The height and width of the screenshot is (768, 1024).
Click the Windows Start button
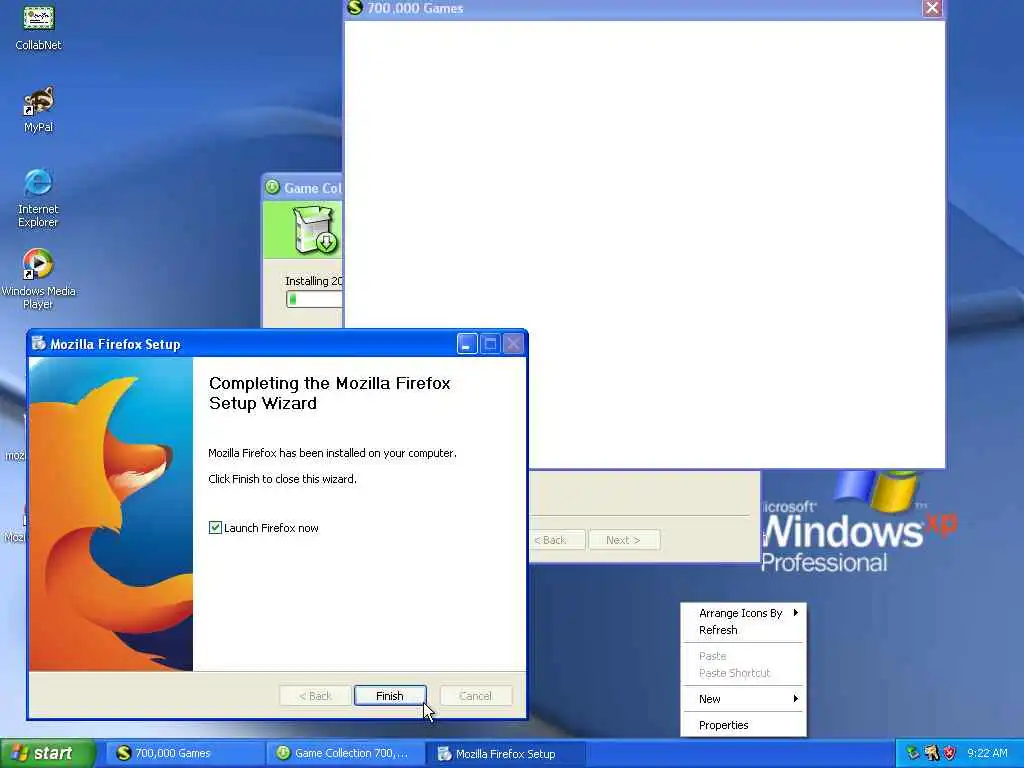point(47,753)
